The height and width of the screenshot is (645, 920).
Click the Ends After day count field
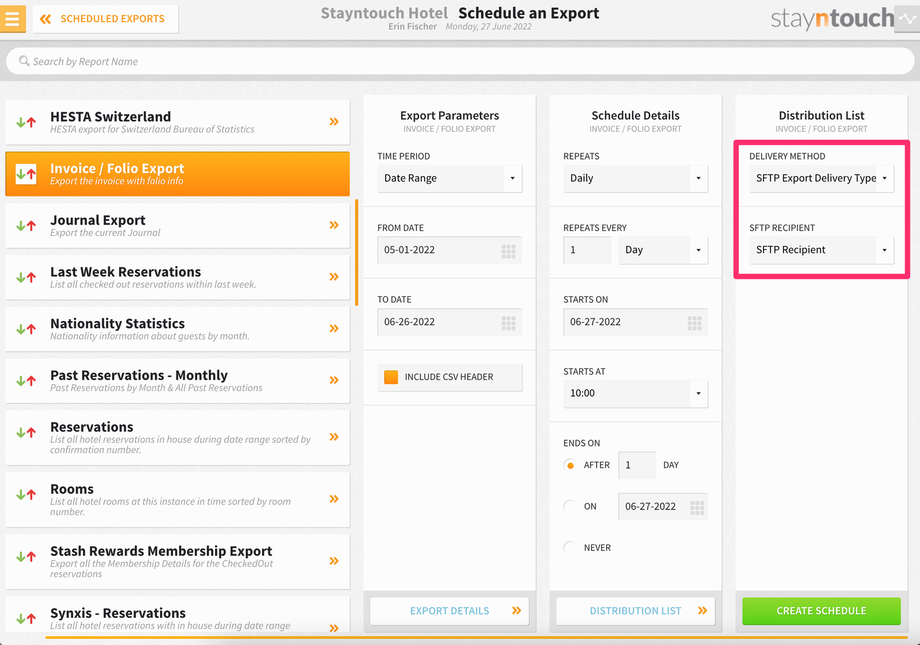tap(637, 465)
